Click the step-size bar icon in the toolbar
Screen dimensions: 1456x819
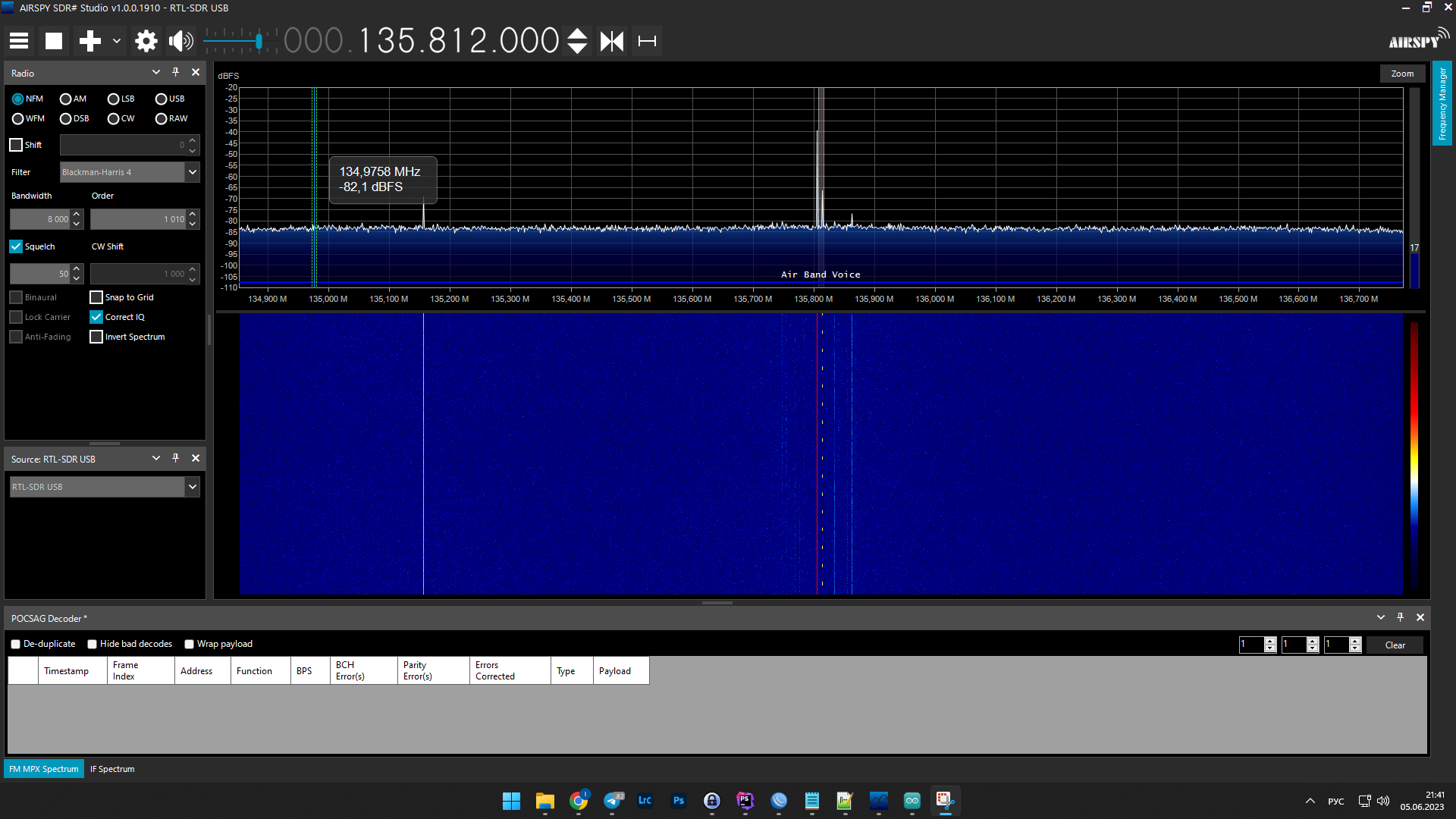pos(647,41)
